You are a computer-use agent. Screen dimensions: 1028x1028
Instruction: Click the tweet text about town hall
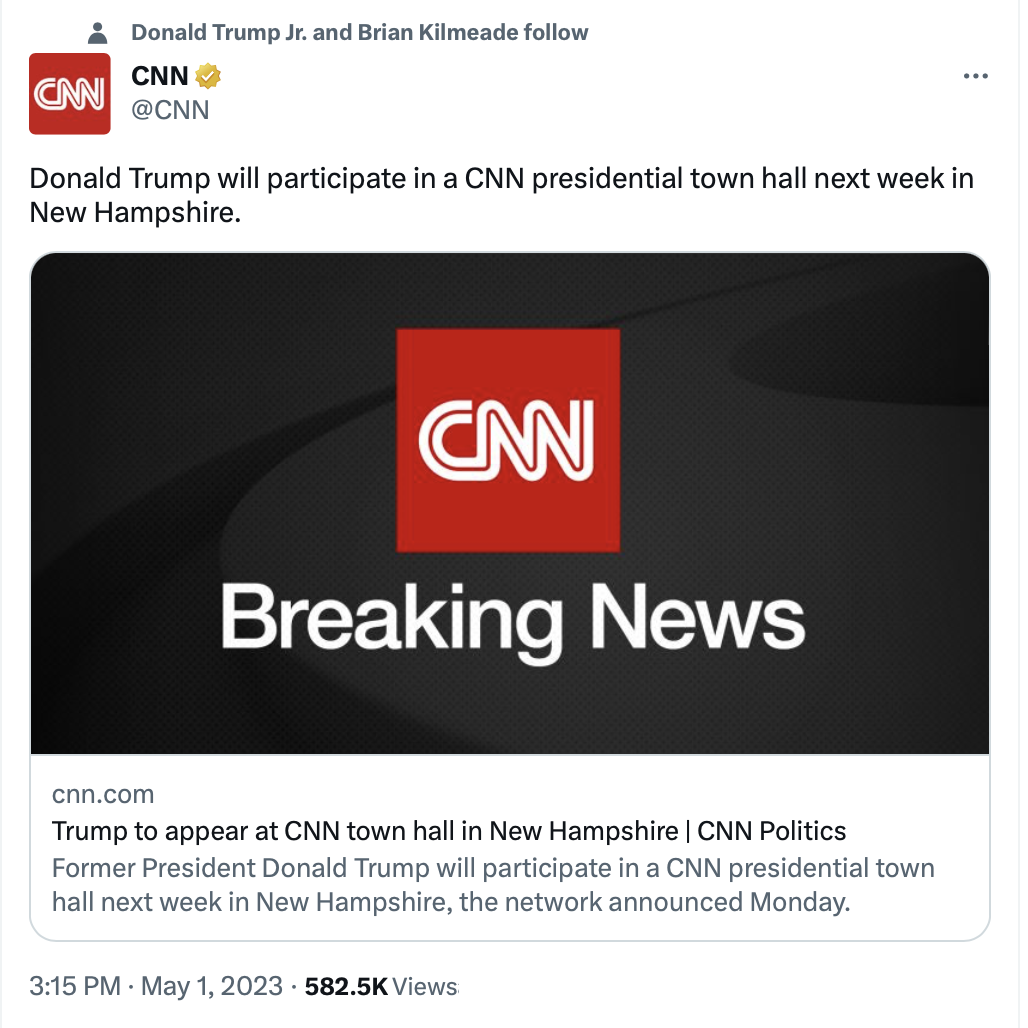click(x=502, y=195)
